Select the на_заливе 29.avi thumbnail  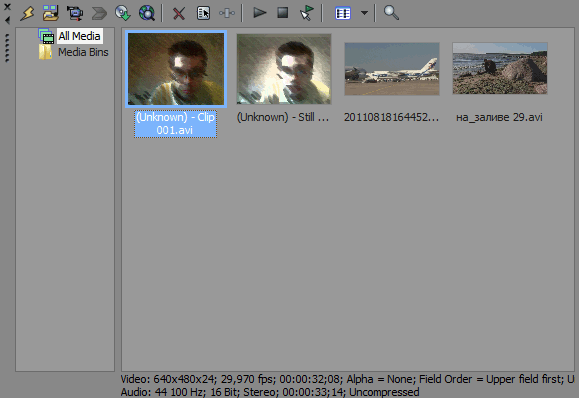(500, 69)
